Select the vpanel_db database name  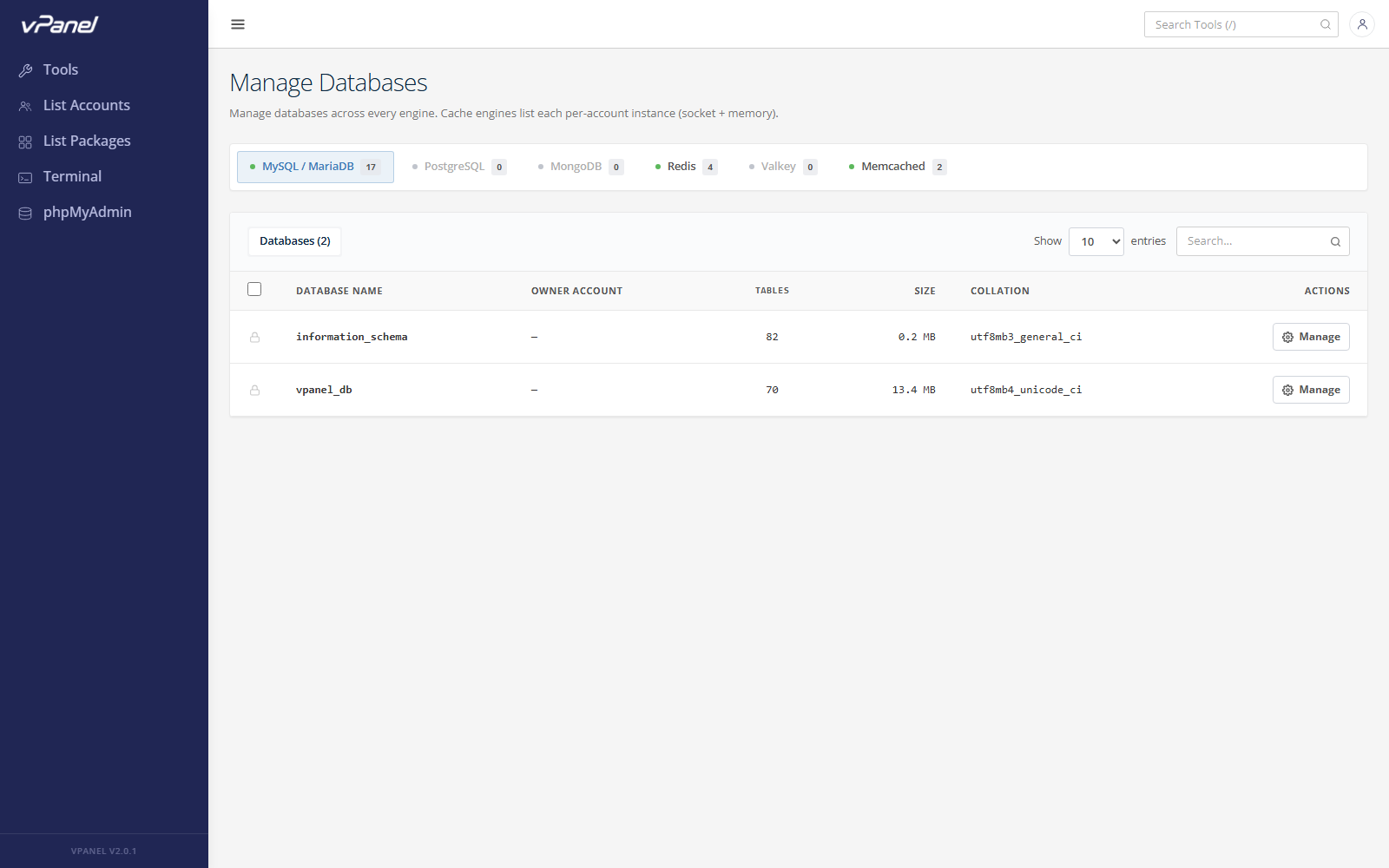324,390
